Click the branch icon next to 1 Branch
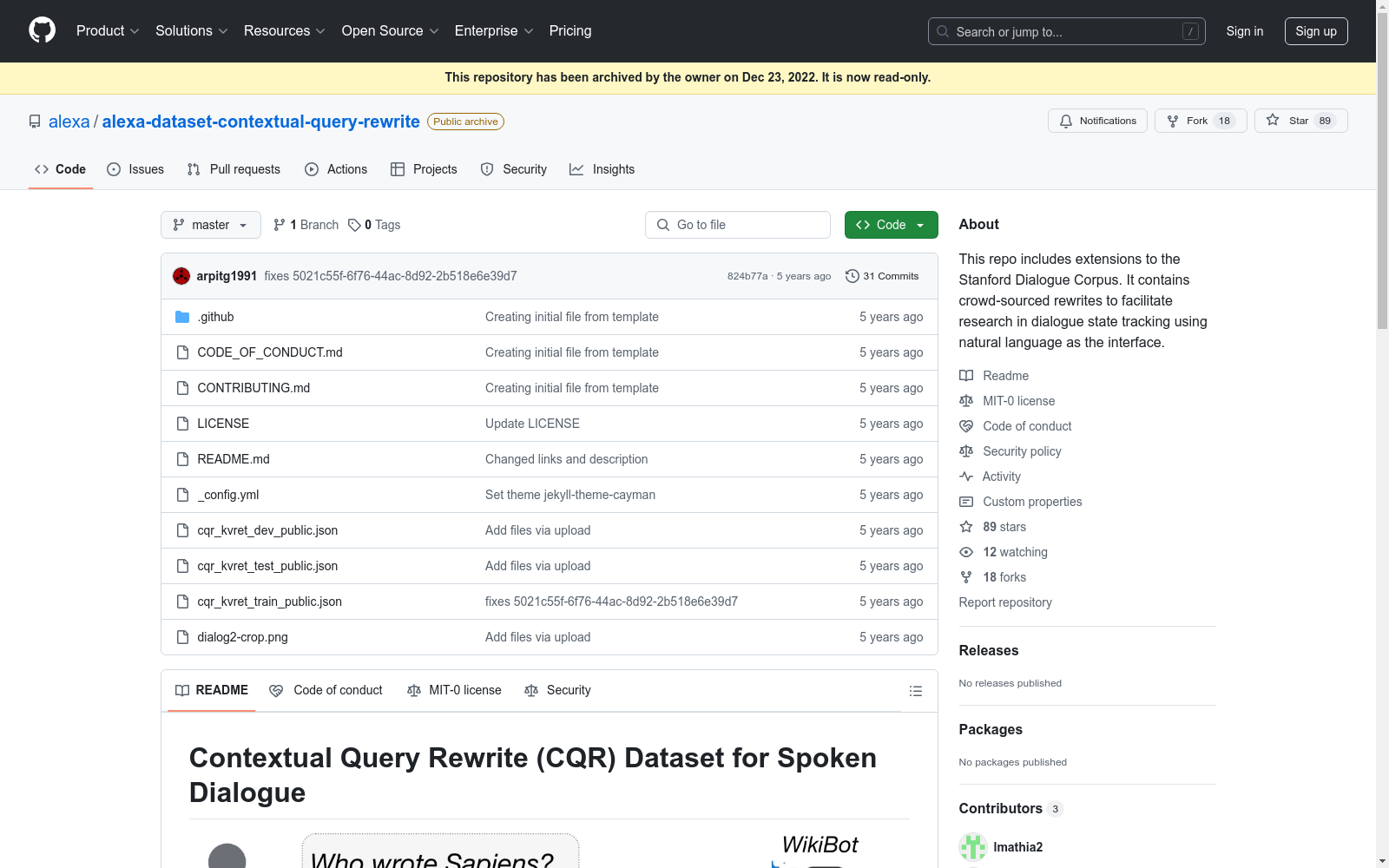1389x868 pixels. pos(280,225)
